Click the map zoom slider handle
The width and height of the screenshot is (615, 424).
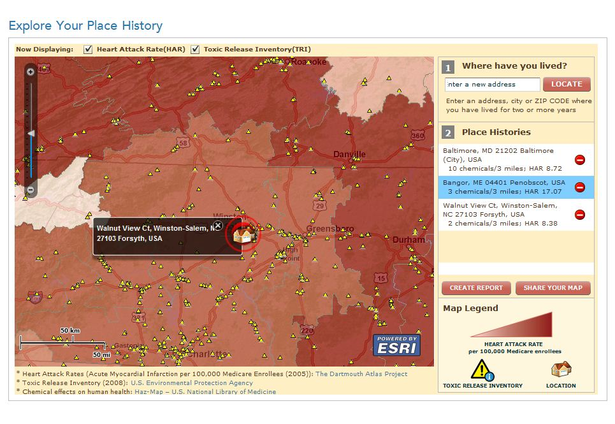(x=31, y=134)
